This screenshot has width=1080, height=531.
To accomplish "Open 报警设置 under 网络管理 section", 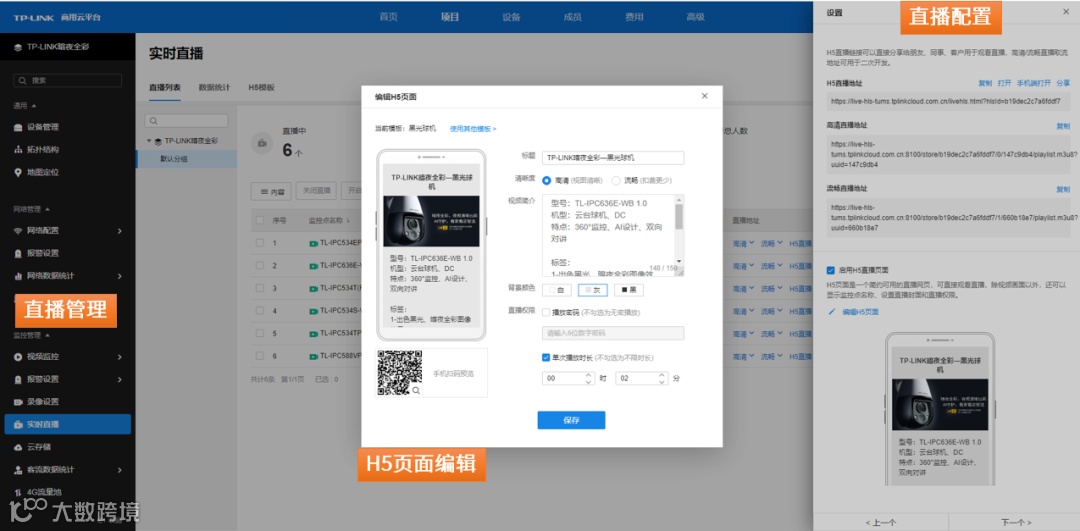I will (43, 253).
